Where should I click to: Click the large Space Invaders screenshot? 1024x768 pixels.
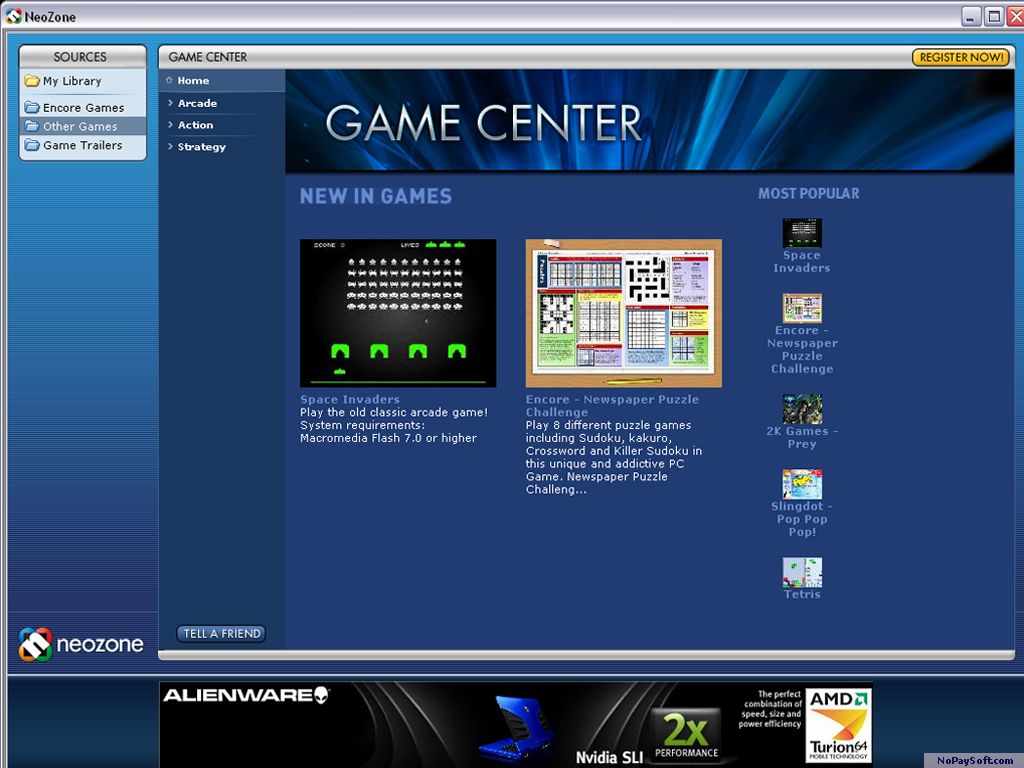(x=398, y=313)
